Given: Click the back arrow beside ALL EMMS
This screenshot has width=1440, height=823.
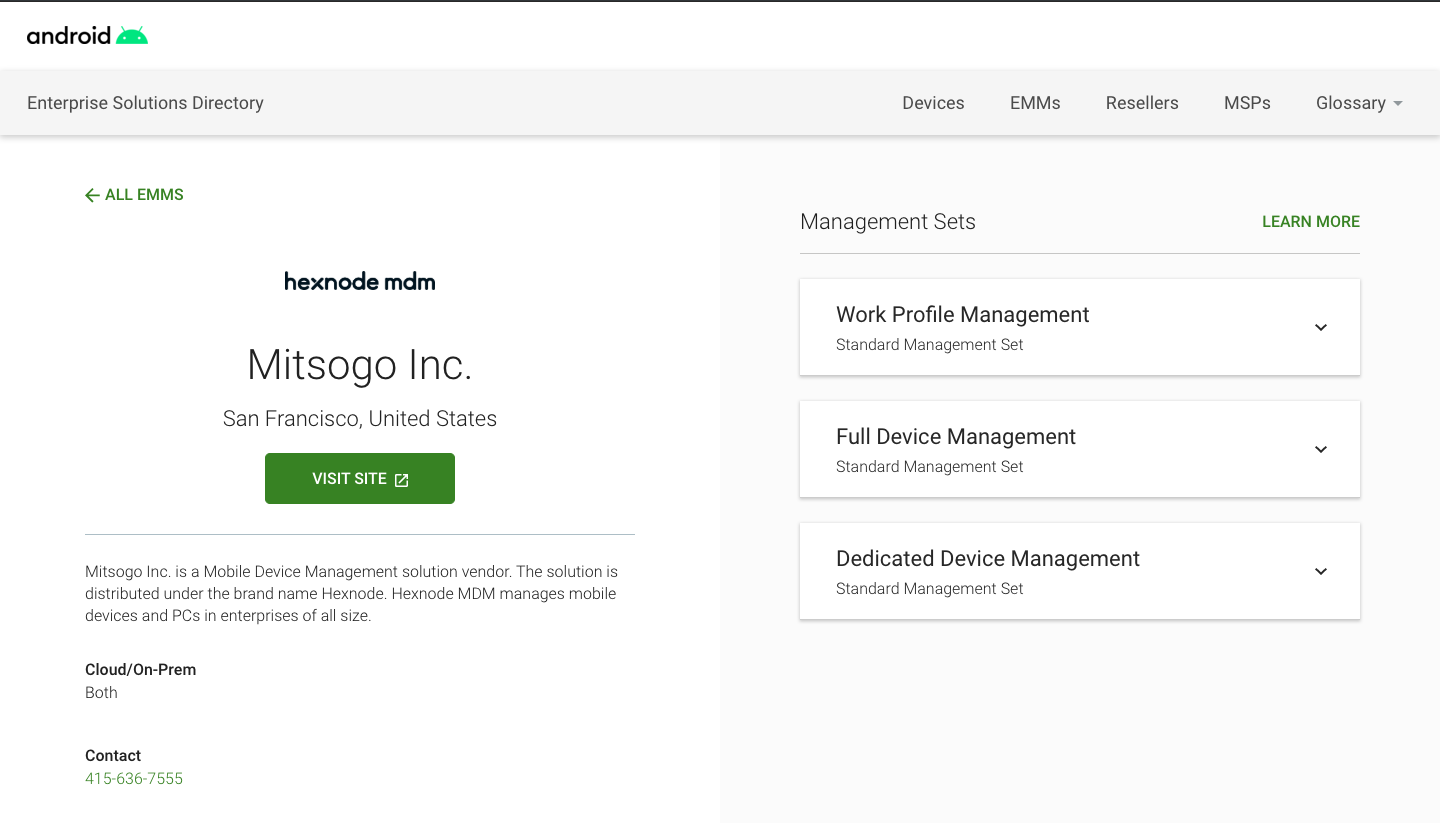Looking at the screenshot, I should click(x=92, y=195).
